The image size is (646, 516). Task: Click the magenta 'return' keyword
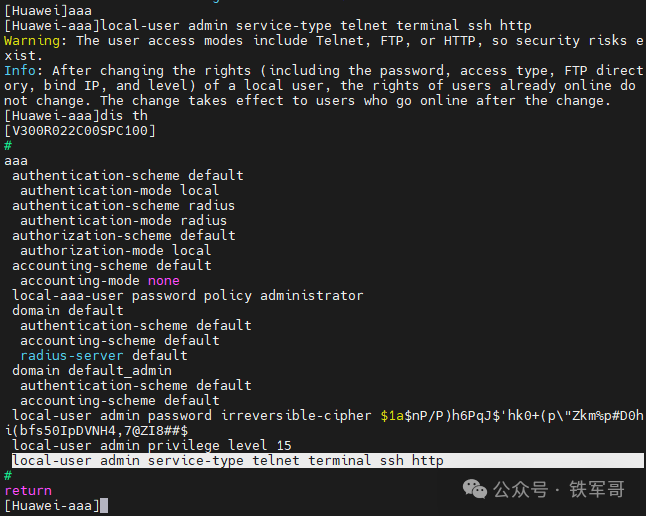[28, 491]
